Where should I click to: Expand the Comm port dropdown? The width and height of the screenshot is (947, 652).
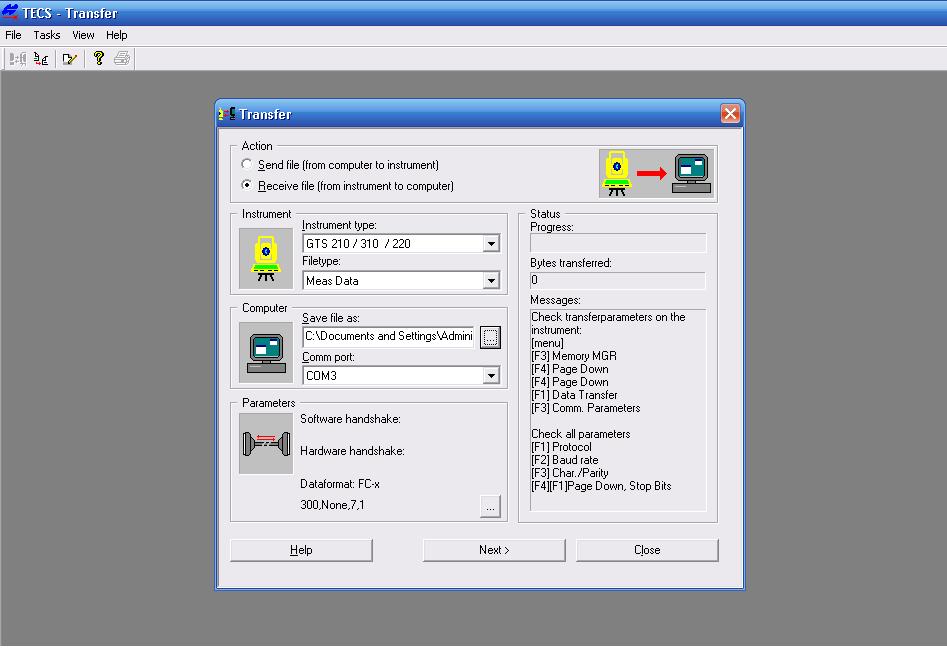491,376
